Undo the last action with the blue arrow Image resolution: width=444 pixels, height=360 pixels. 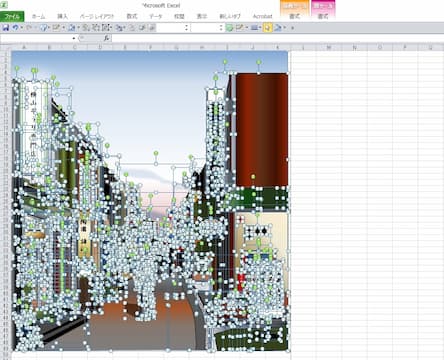15,28
